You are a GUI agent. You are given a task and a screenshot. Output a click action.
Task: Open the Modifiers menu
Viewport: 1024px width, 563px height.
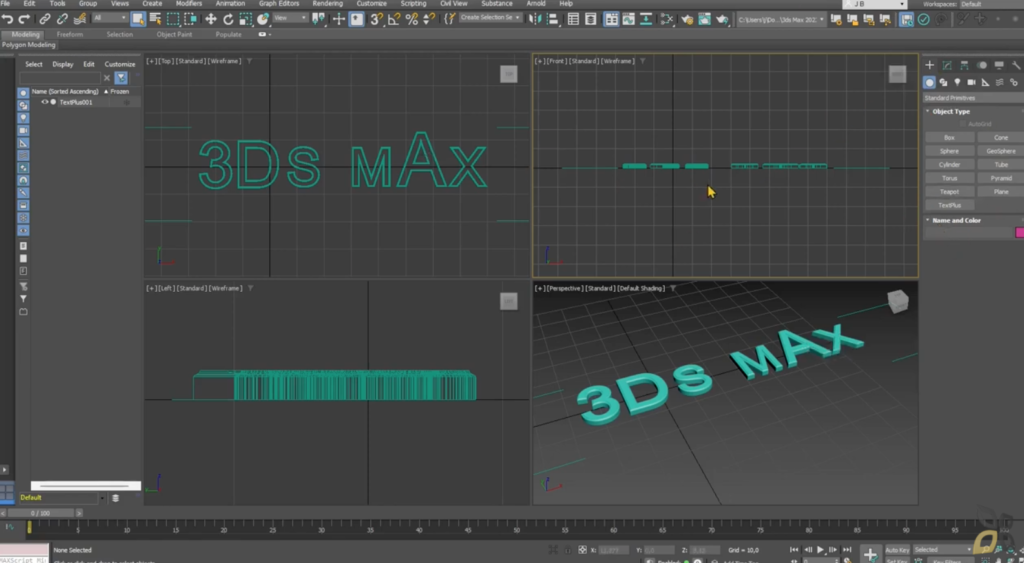point(189,3)
